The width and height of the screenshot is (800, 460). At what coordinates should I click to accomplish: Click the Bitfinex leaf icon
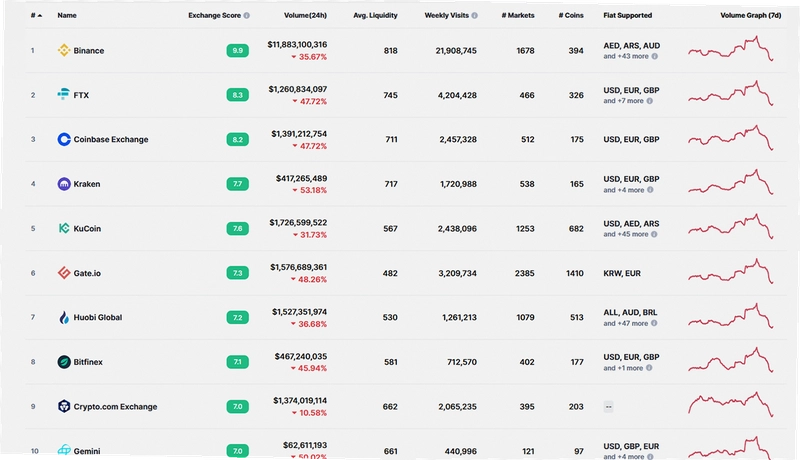(x=64, y=362)
